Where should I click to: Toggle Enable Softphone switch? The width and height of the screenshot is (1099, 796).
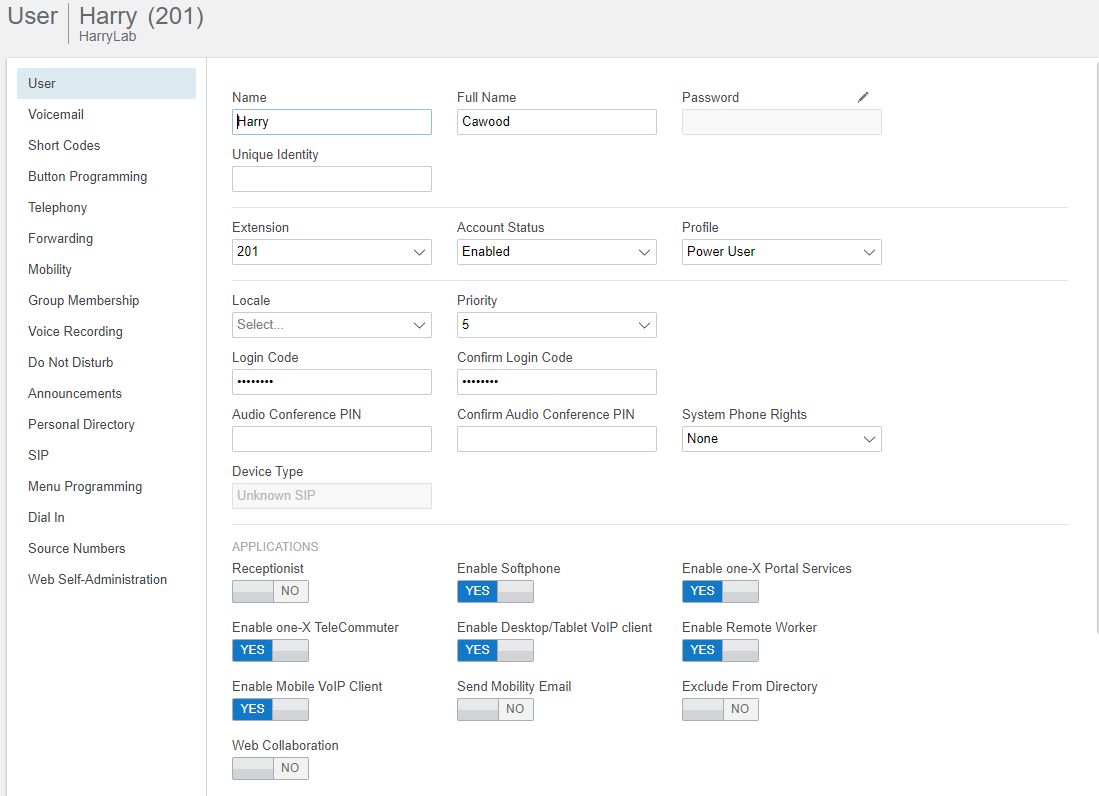click(x=495, y=591)
